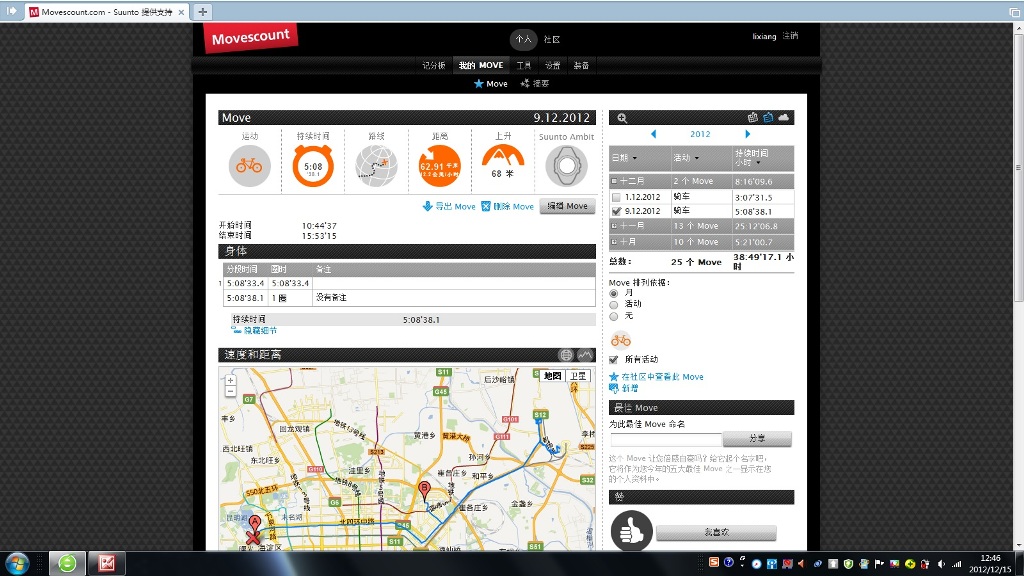The image size is (1024, 576).
Task: Click the magnifier search icon in calendar header
Action: click(x=622, y=118)
